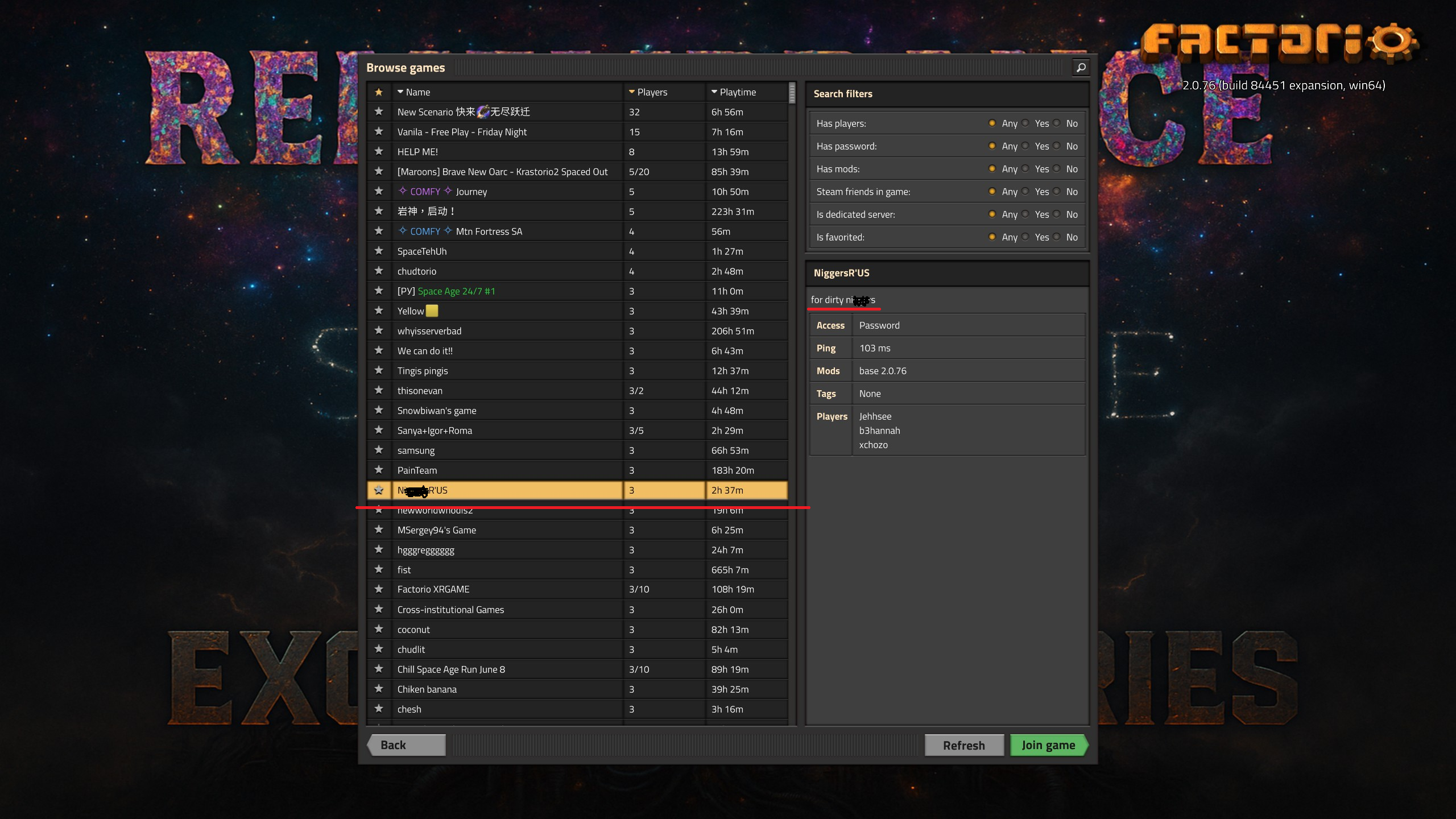Image resolution: width=1456 pixels, height=819 pixels.
Task: Star the samsung game
Action: pyautogui.click(x=379, y=450)
